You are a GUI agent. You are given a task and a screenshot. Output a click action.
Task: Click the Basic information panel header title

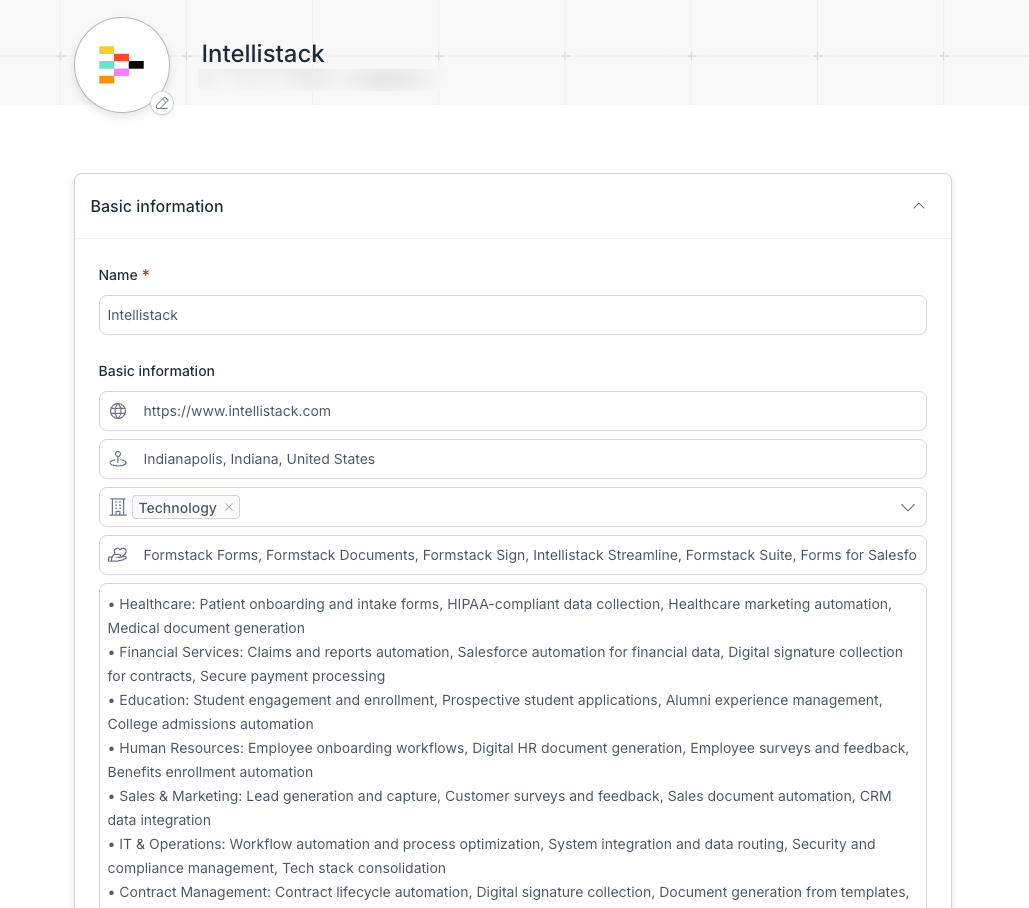click(x=157, y=206)
